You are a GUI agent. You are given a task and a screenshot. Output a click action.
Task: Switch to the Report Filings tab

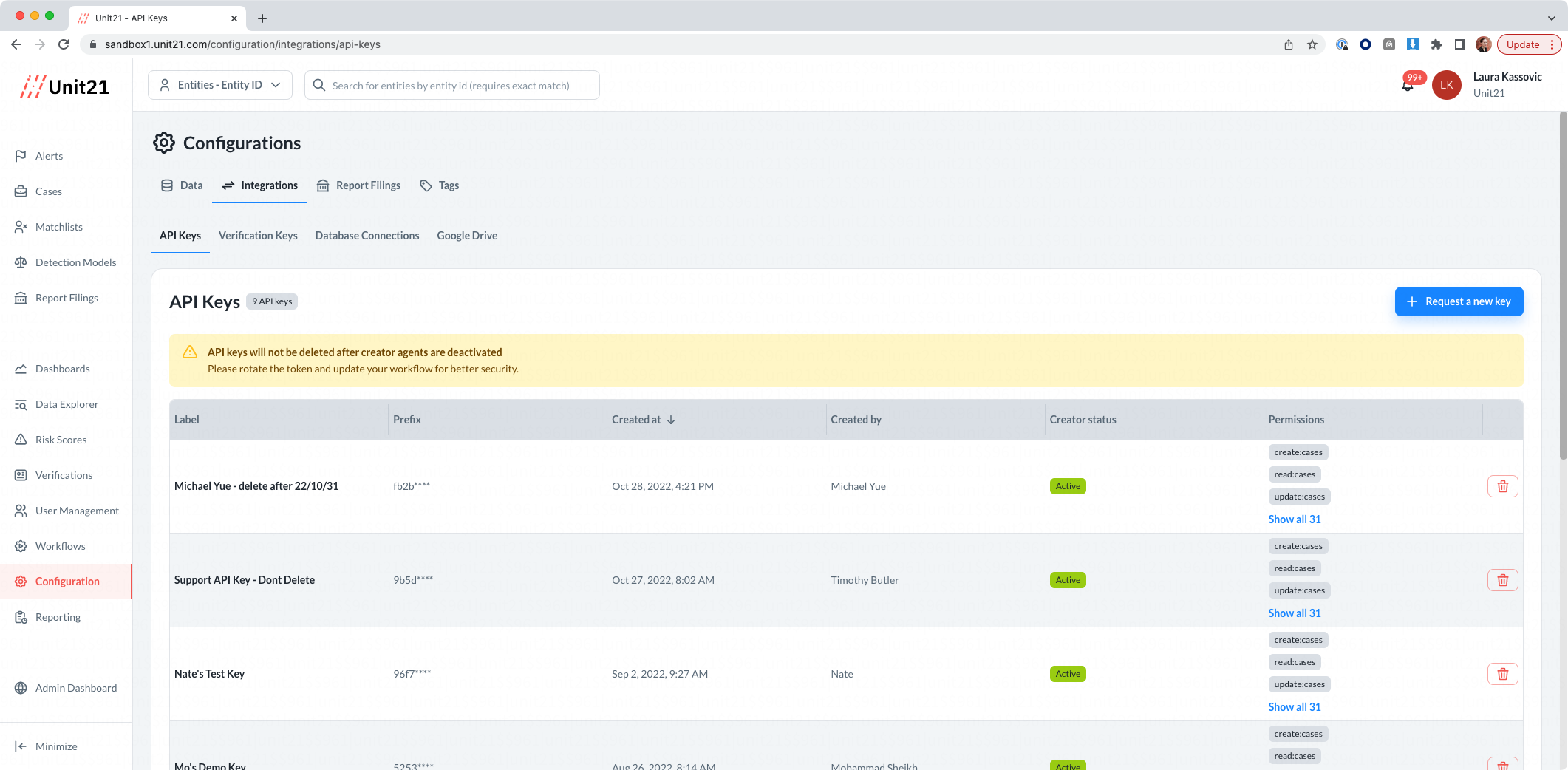[358, 185]
